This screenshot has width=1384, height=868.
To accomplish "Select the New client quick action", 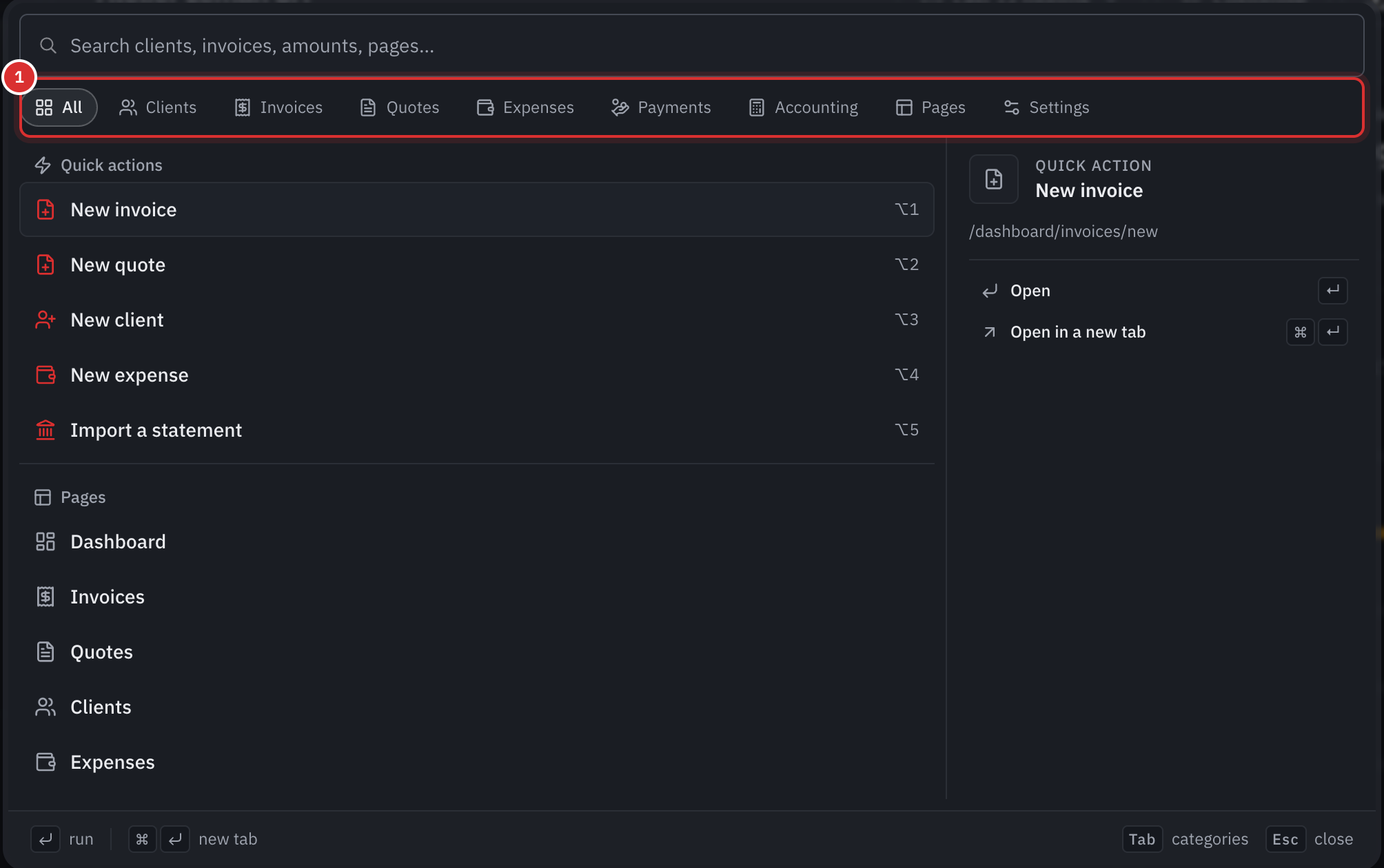I will tap(477, 320).
